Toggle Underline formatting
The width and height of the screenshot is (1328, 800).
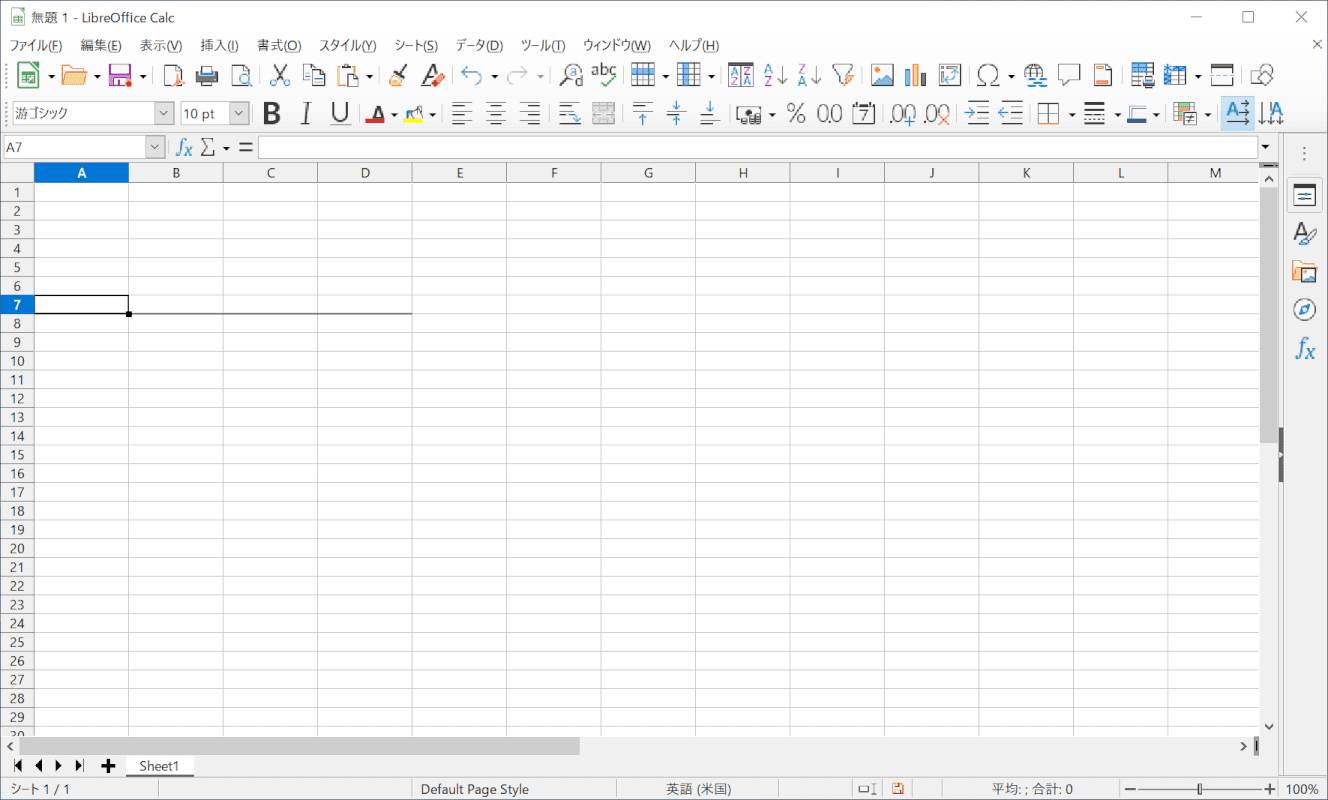point(340,114)
